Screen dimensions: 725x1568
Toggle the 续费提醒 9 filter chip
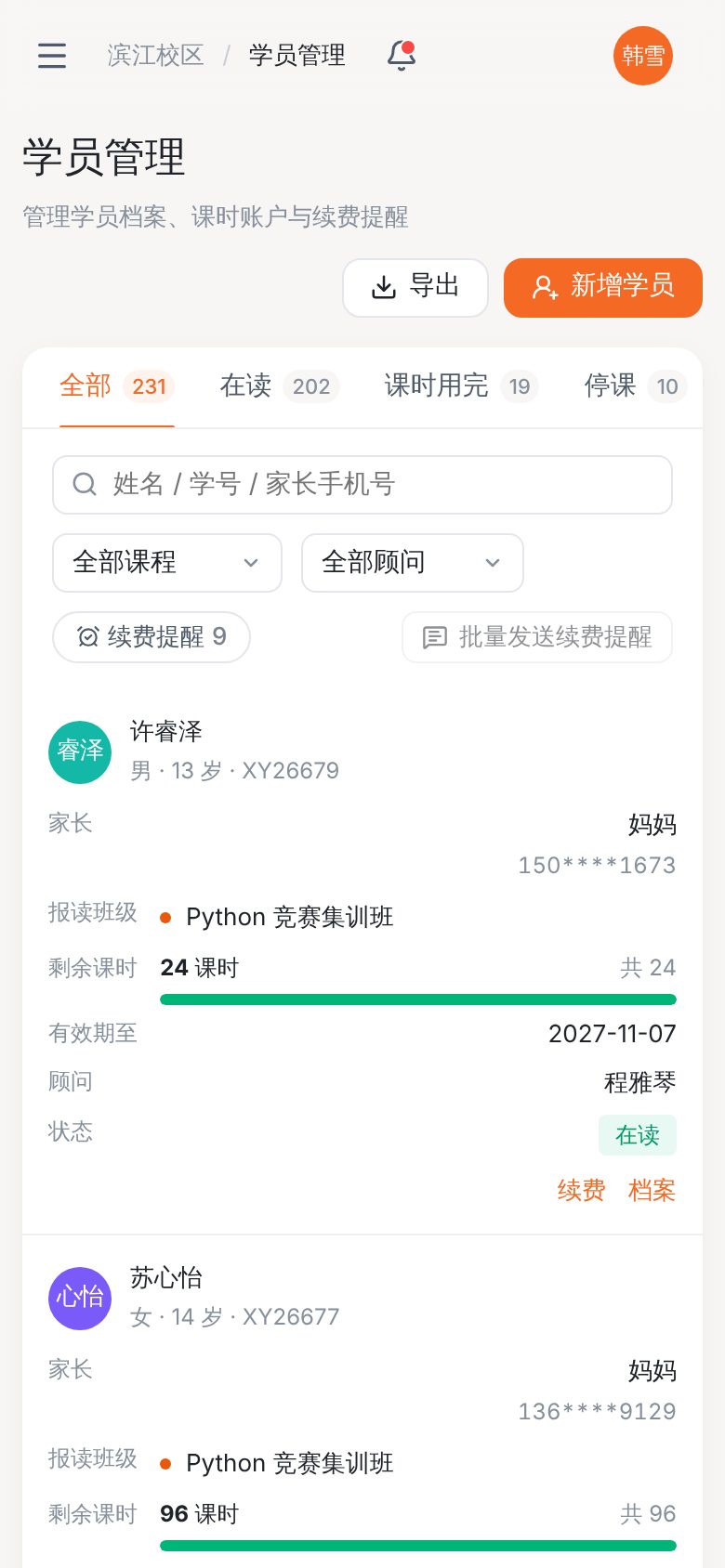[152, 637]
